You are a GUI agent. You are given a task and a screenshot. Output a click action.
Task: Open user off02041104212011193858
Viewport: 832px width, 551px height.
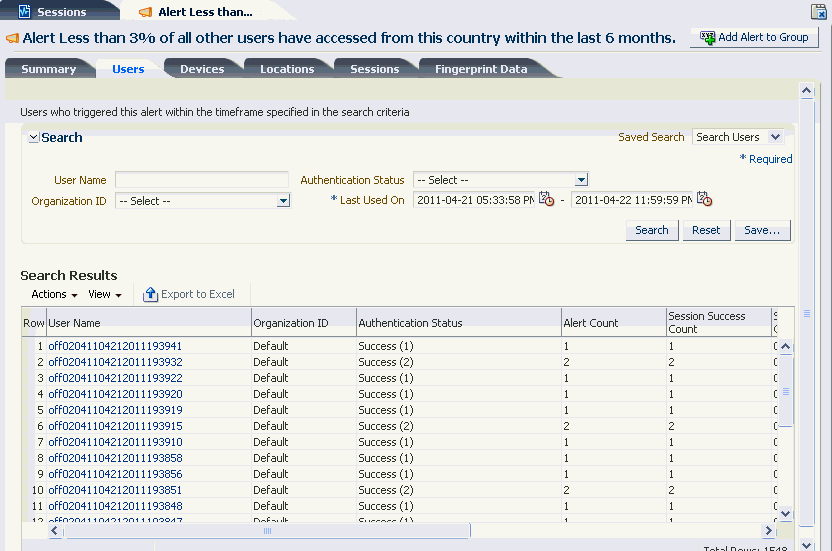(115, 458)
